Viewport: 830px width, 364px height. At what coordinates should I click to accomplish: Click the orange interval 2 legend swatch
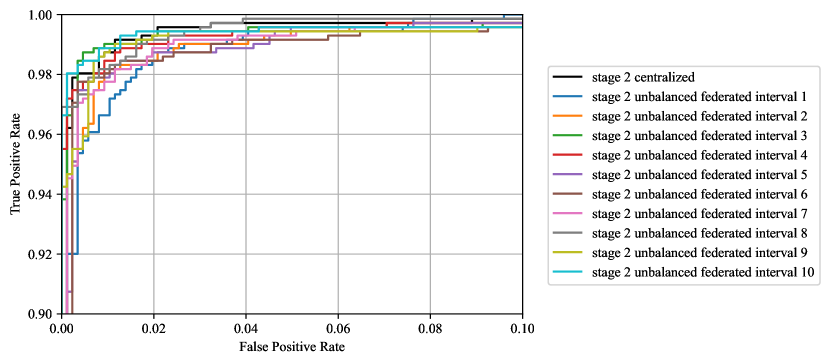[567, 116]
